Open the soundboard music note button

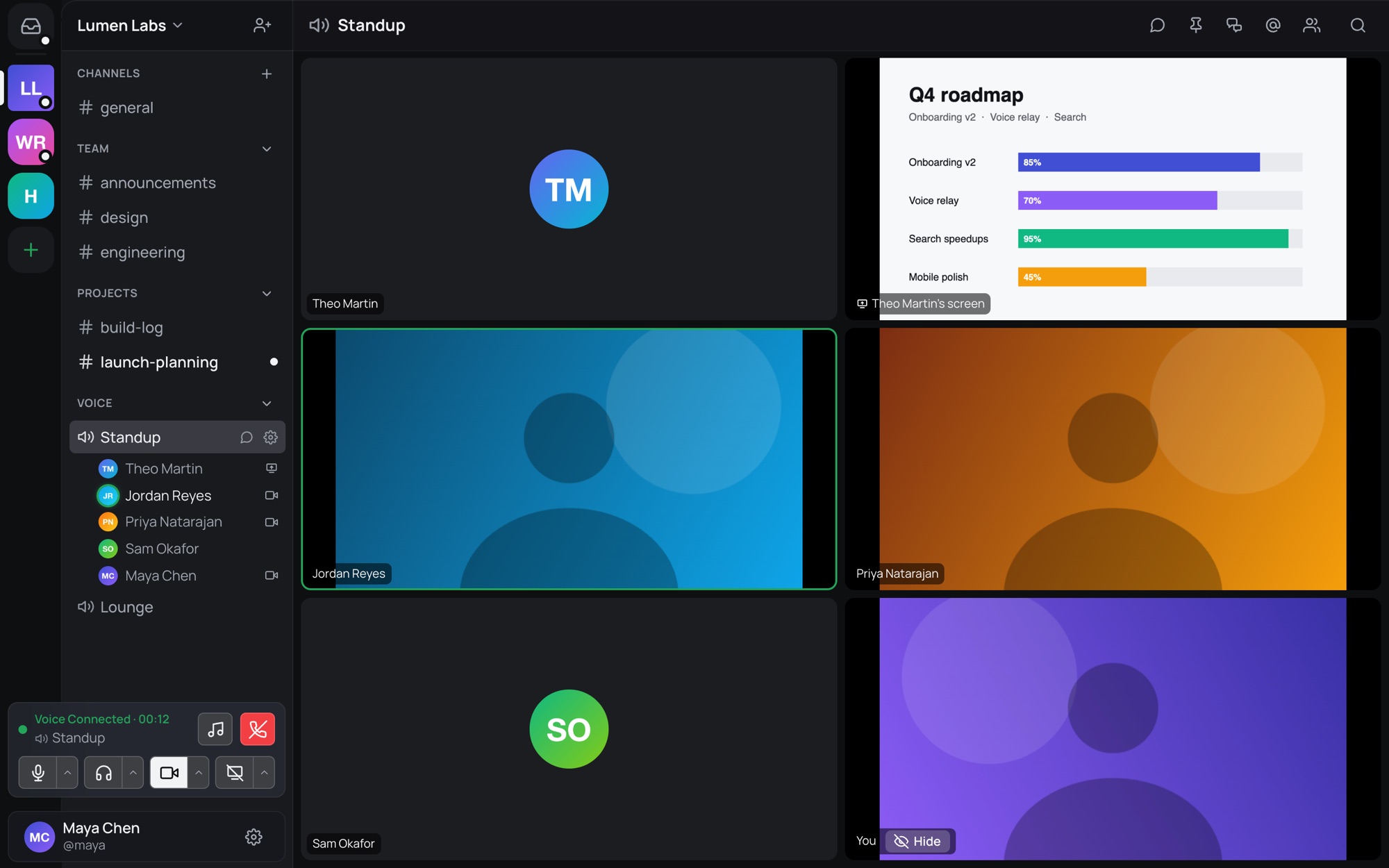215,729
